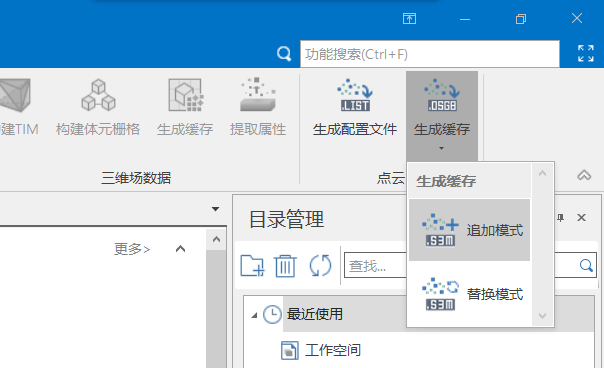Select 最近使用 in the tree
604x368 pixels.
[x=314, y=314]
